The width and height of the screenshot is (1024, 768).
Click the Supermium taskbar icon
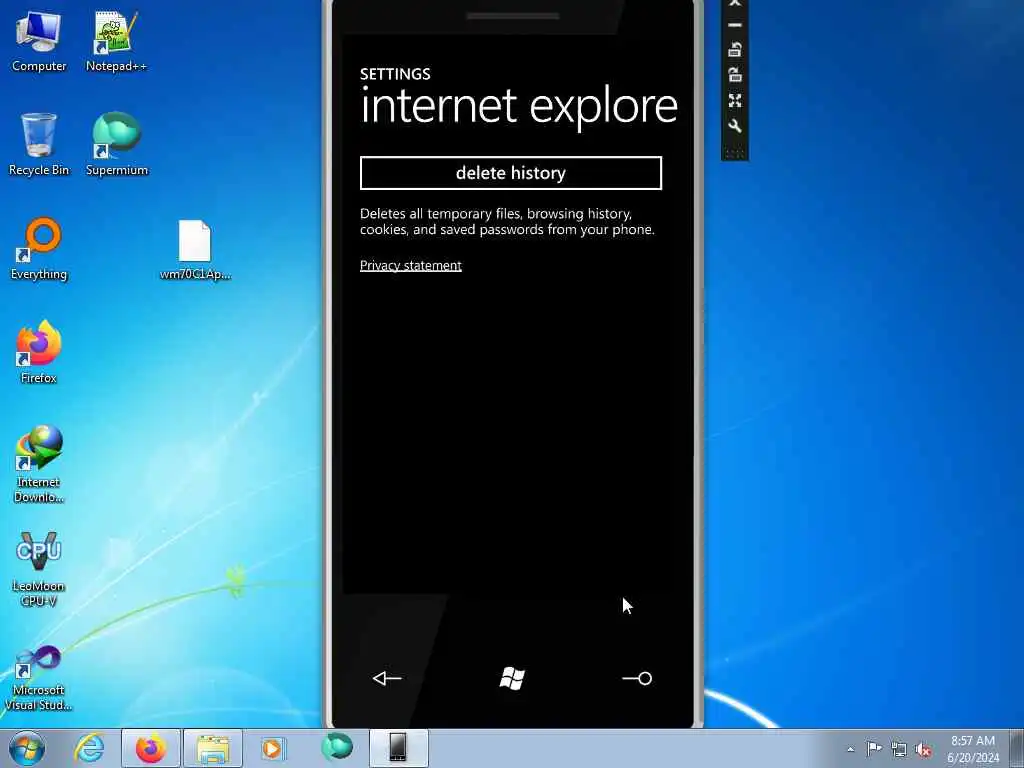337,747
